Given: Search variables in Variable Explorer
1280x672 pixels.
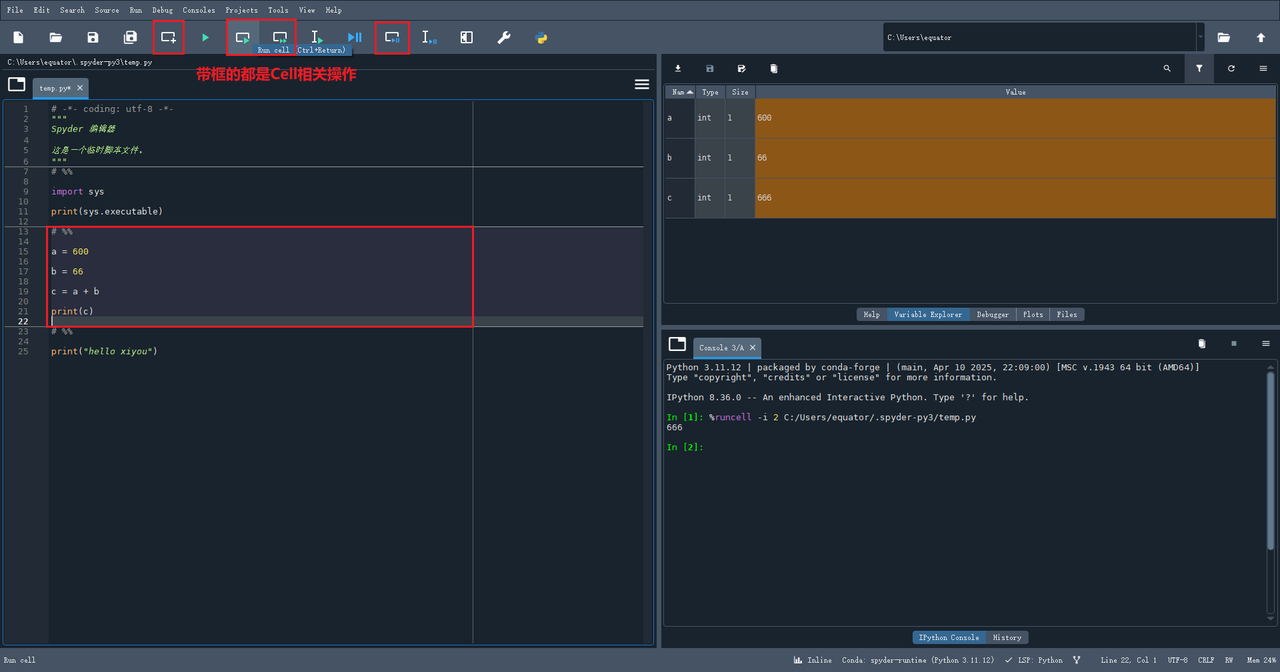Looking at the screenshot, I should [x=1167, y=69].
